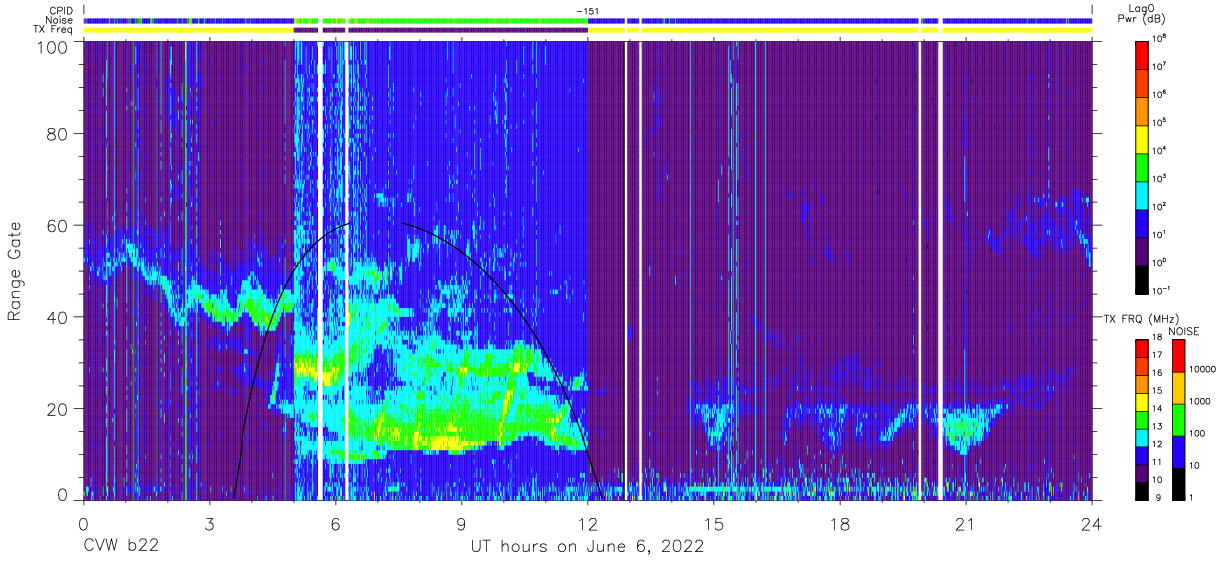Click the top power colorbar label 10 to the 8
Viewport: 1228px width, 567px height.
[x=1161, y=38]
